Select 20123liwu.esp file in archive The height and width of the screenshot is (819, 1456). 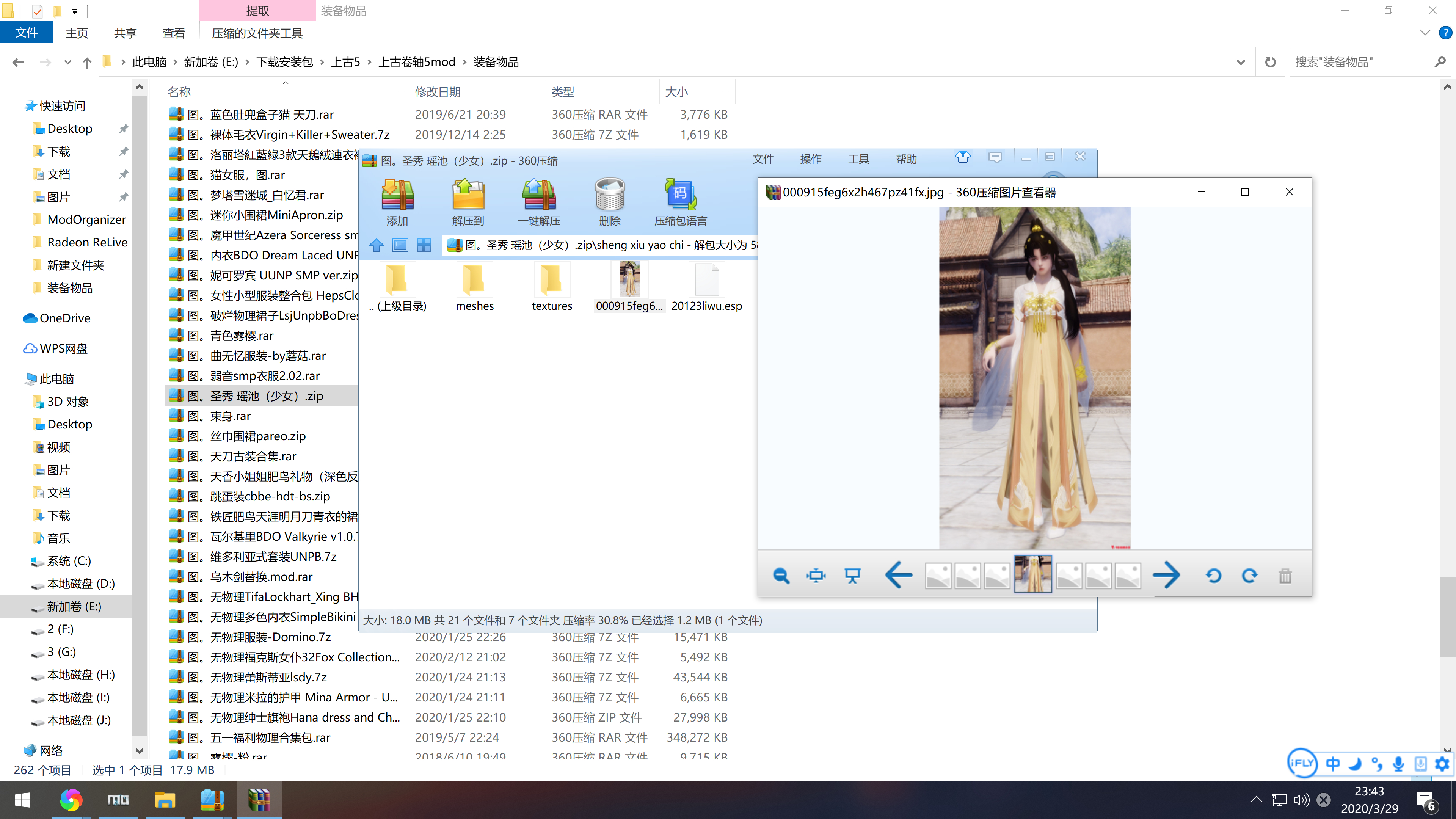click(706, 288)
